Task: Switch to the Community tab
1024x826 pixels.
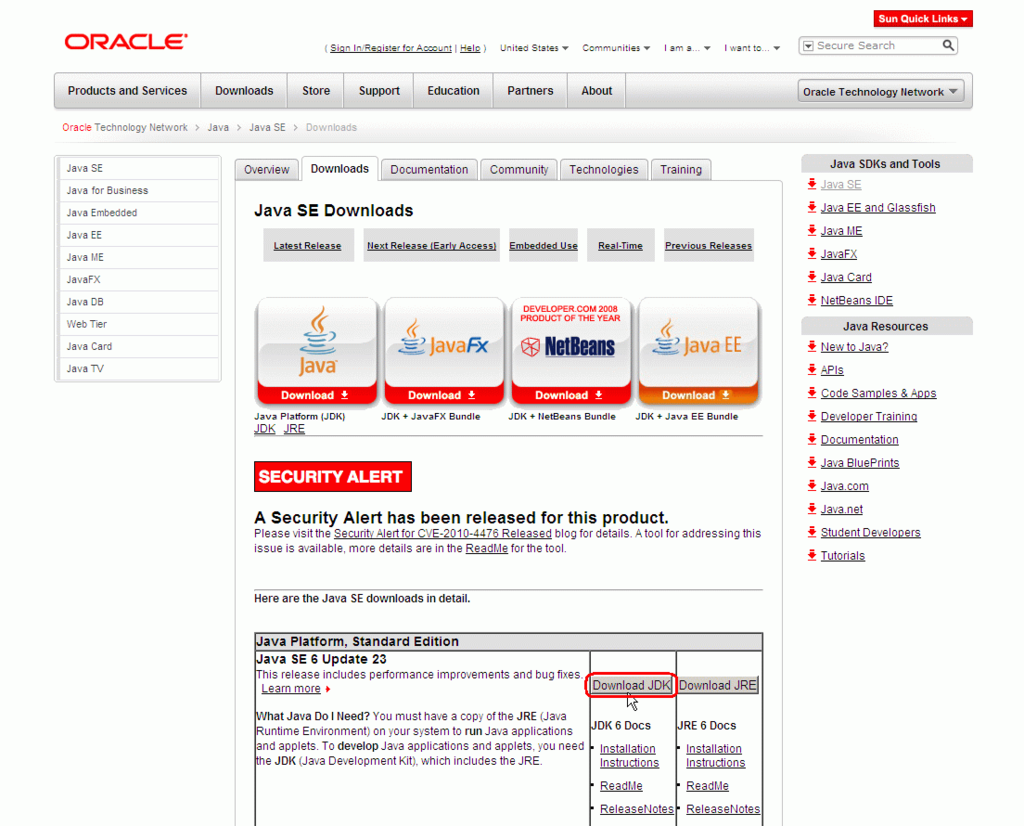Action: tap(519, 170)
